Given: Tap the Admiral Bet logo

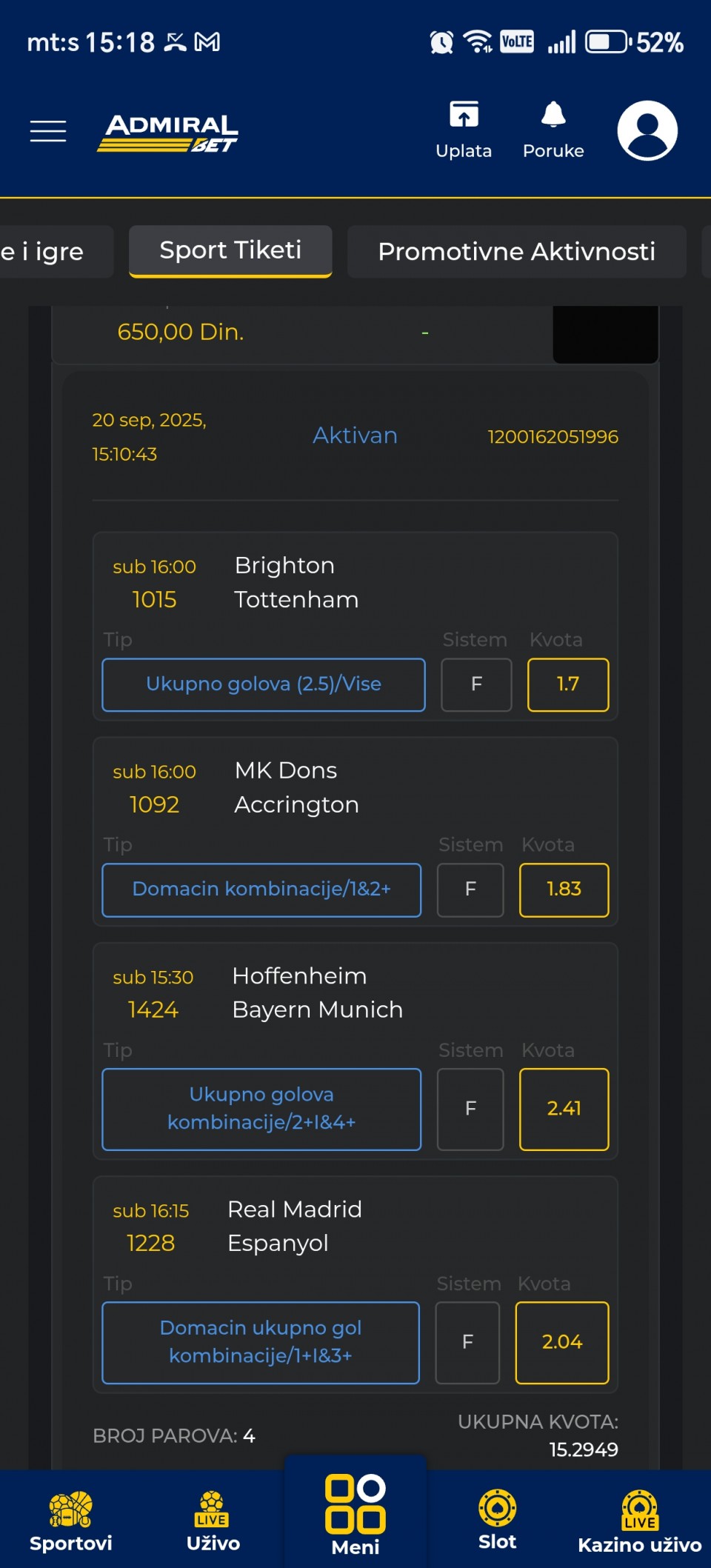Looking at the screenshot, I should click(x=168, y=133).
